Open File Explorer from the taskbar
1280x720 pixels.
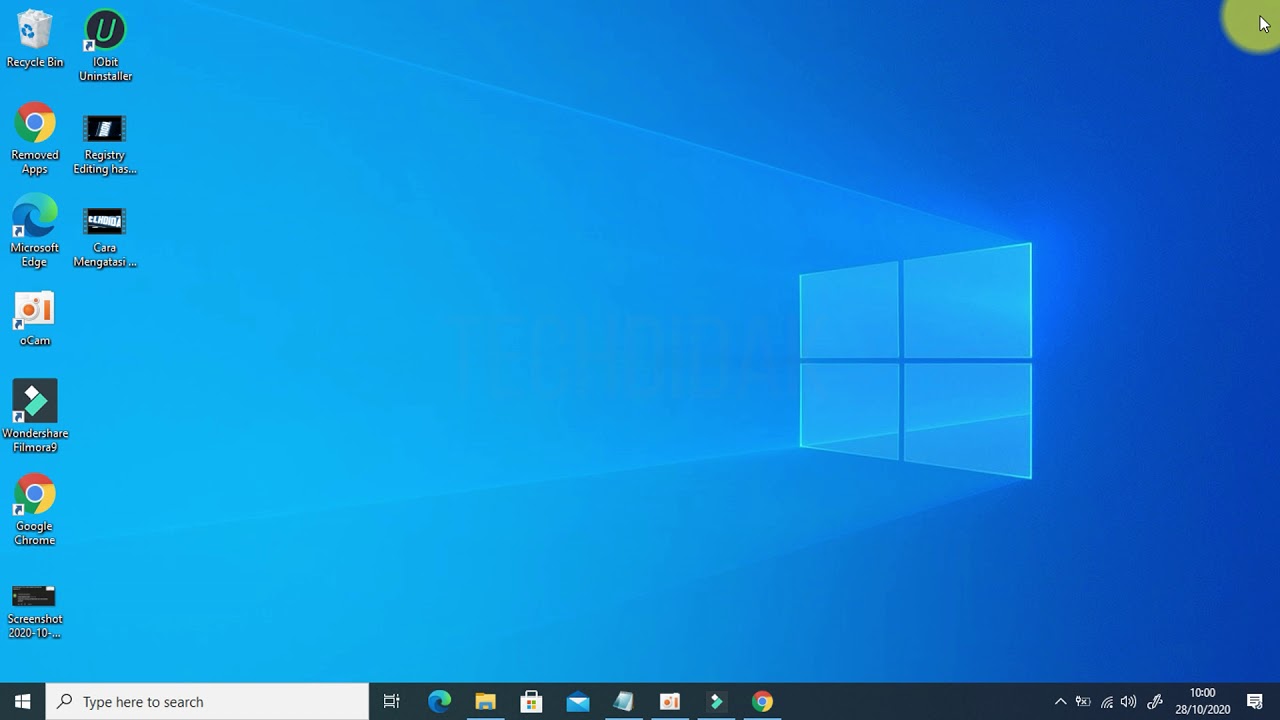485,702
